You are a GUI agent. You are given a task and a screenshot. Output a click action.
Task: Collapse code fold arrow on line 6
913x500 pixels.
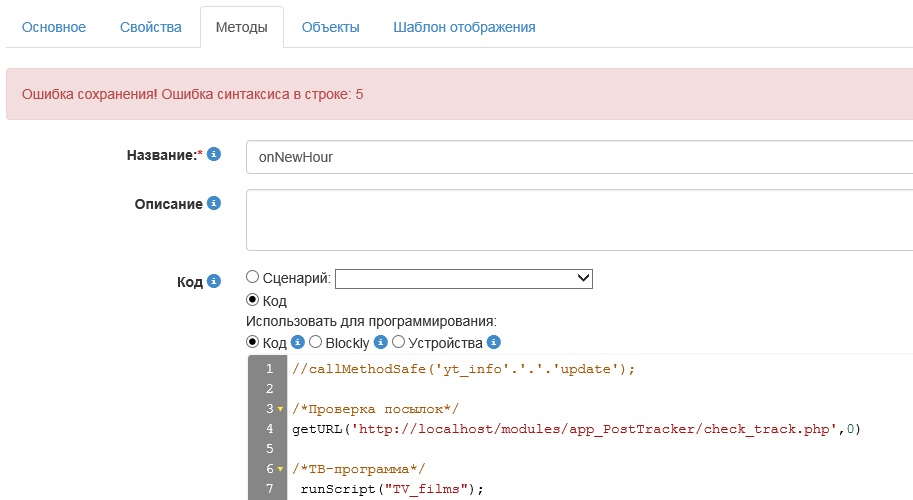(280, 469)
